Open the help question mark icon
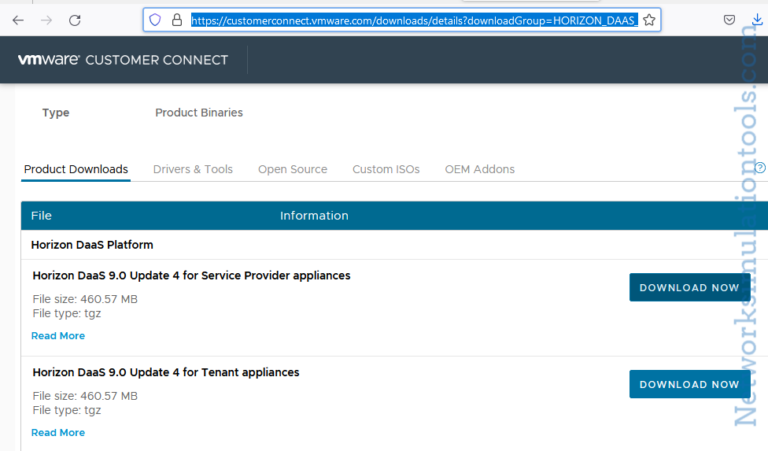The height and width of the screenshot is (451, 768). [x=760, y=168]
